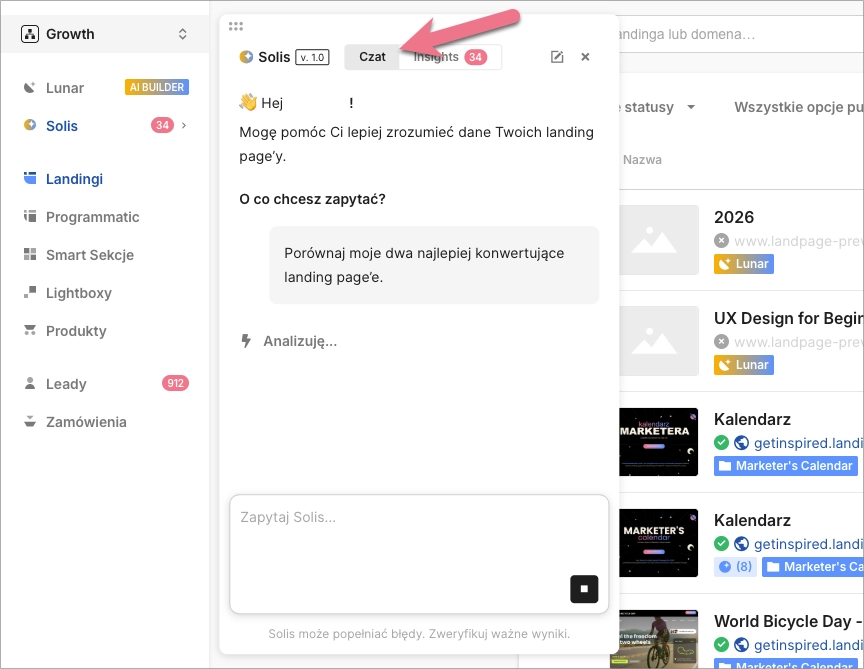Open the MARKETER'S calendar thumbnail
Screen dimensions: 864x669
[x=658, y=543]
